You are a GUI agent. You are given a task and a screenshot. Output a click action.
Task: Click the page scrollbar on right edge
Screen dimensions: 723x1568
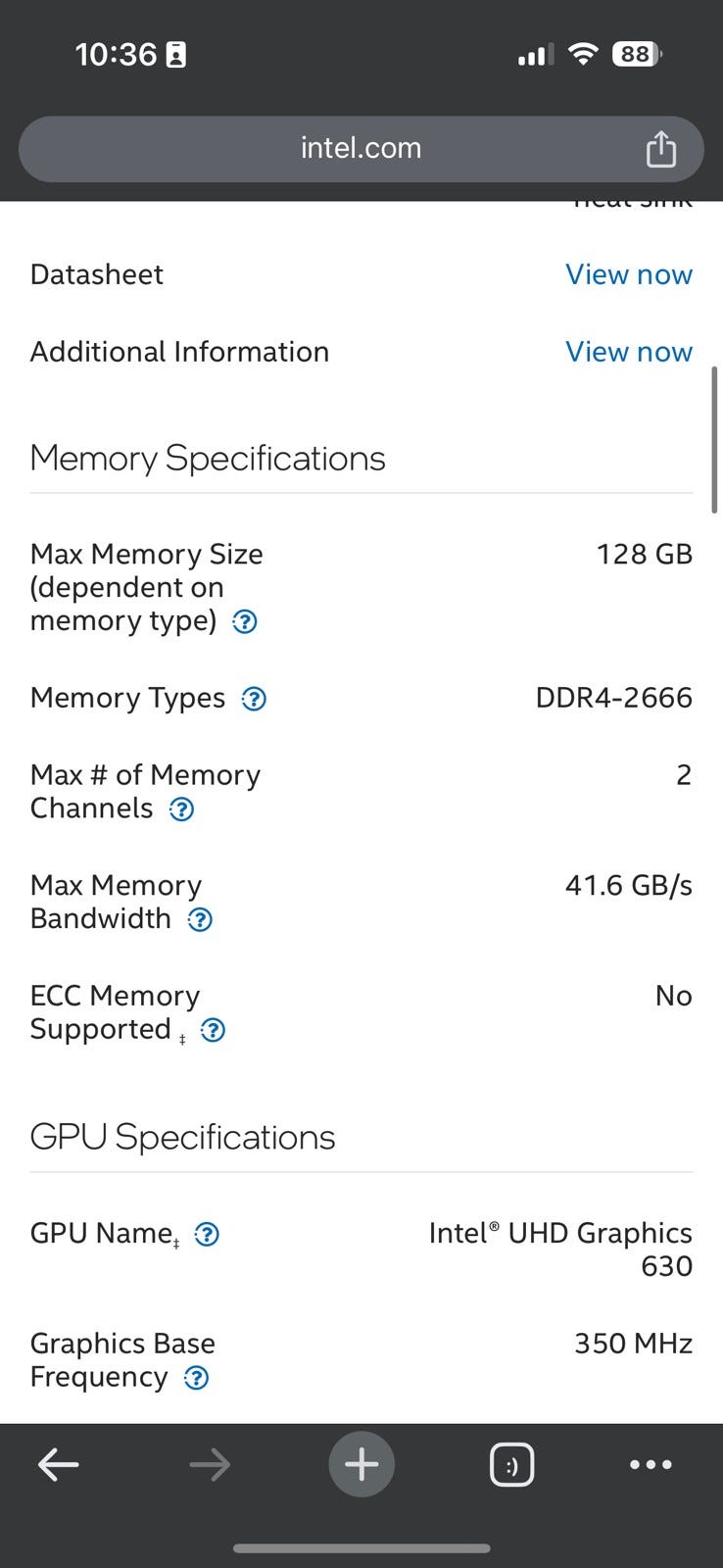click(x=714, y=439)
